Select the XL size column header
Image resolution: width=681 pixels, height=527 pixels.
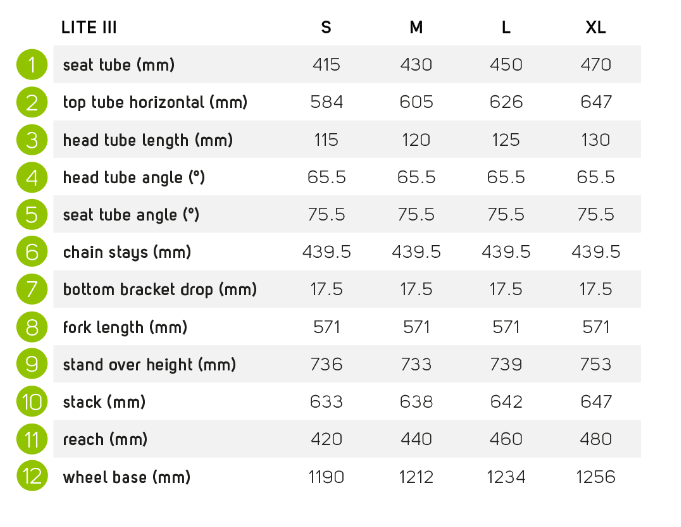tap(595, 27)
